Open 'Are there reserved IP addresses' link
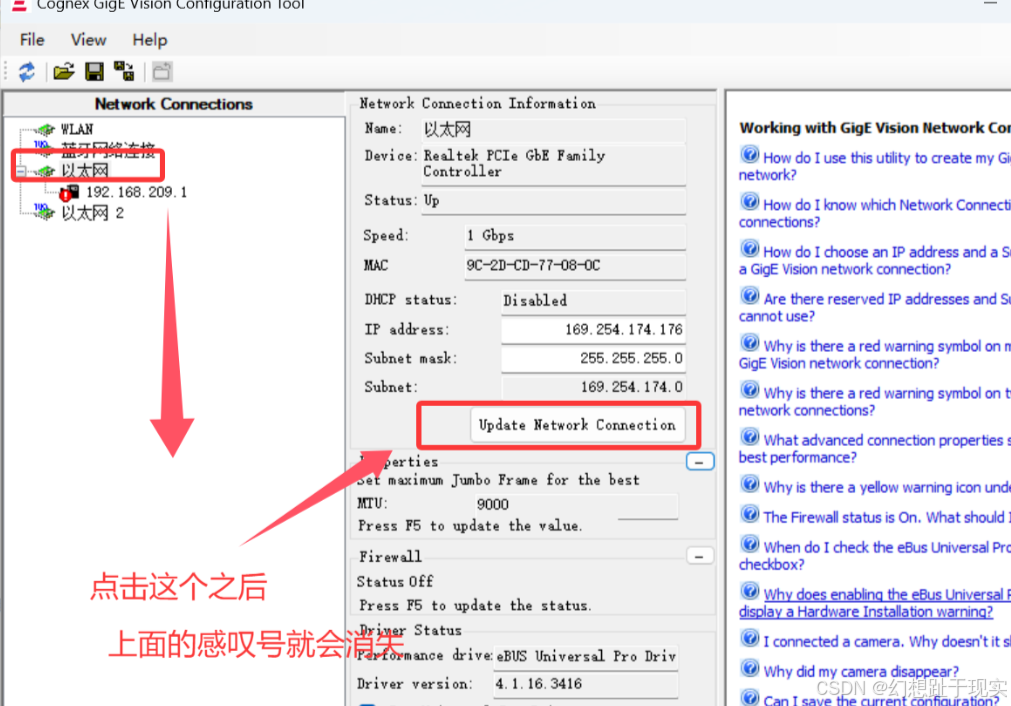 pyautogui.click(x=874, y=308)
